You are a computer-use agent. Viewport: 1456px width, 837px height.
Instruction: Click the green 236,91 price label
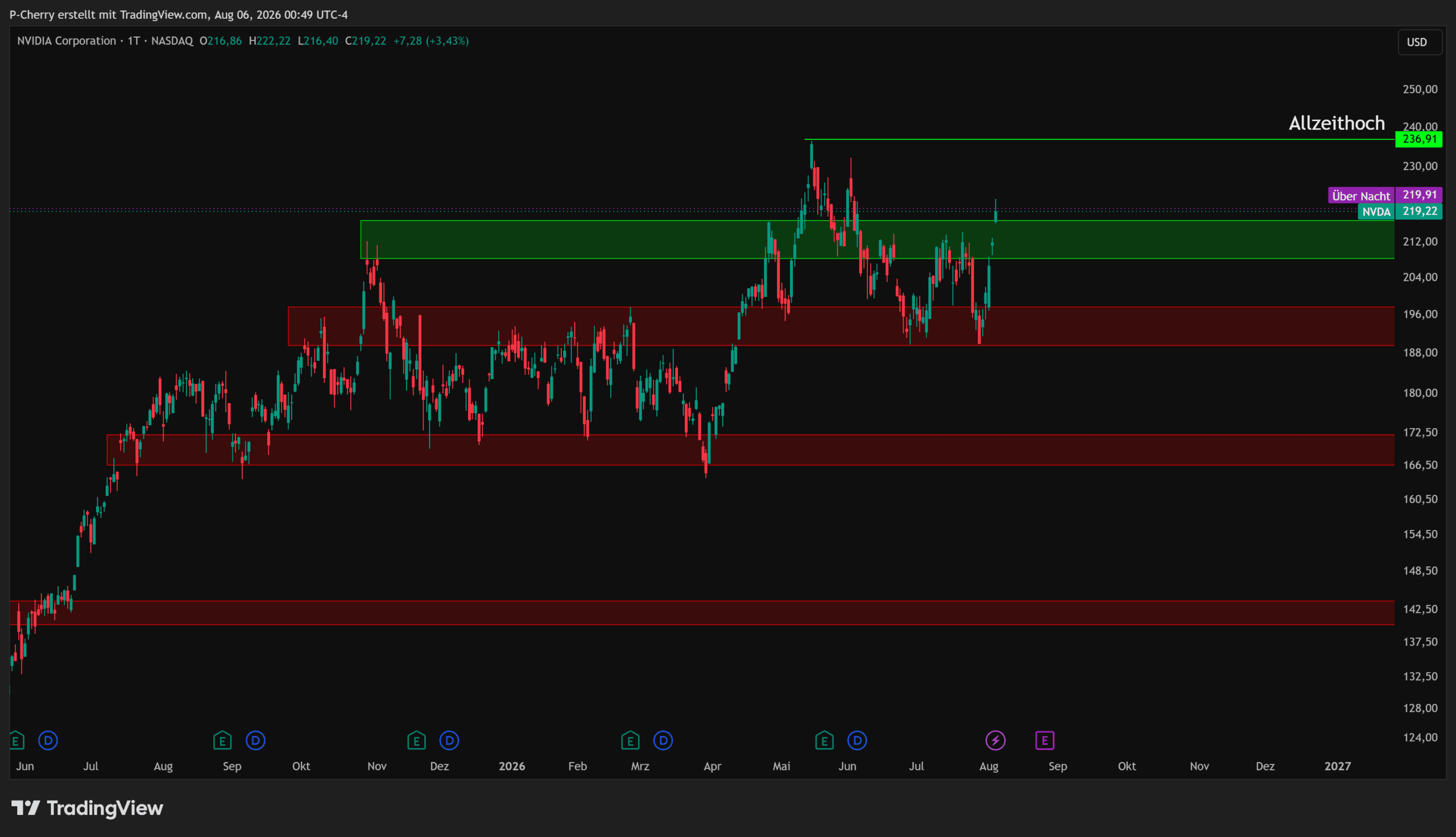coord(1418,139)
